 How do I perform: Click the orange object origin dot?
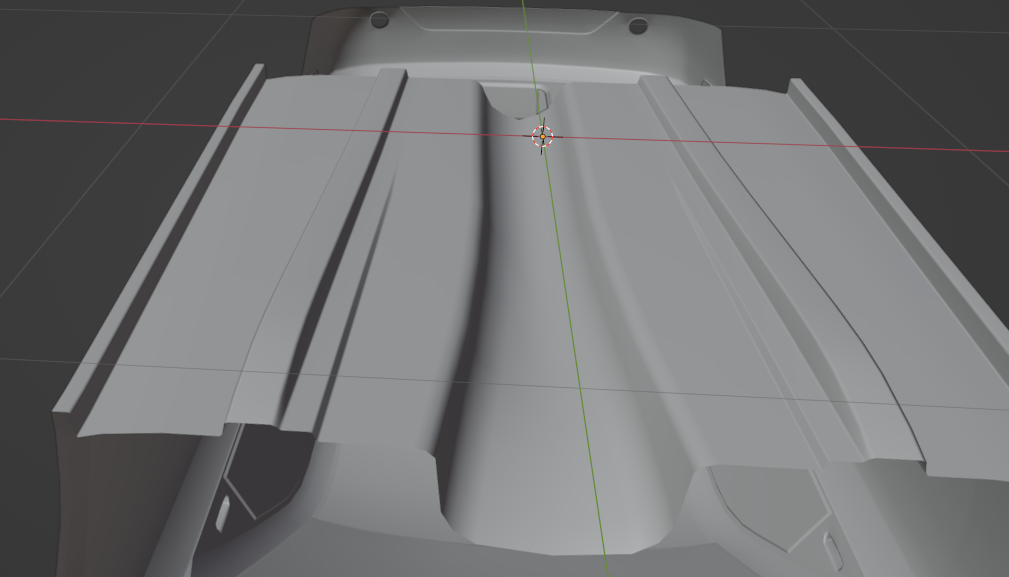coord(542,136)
